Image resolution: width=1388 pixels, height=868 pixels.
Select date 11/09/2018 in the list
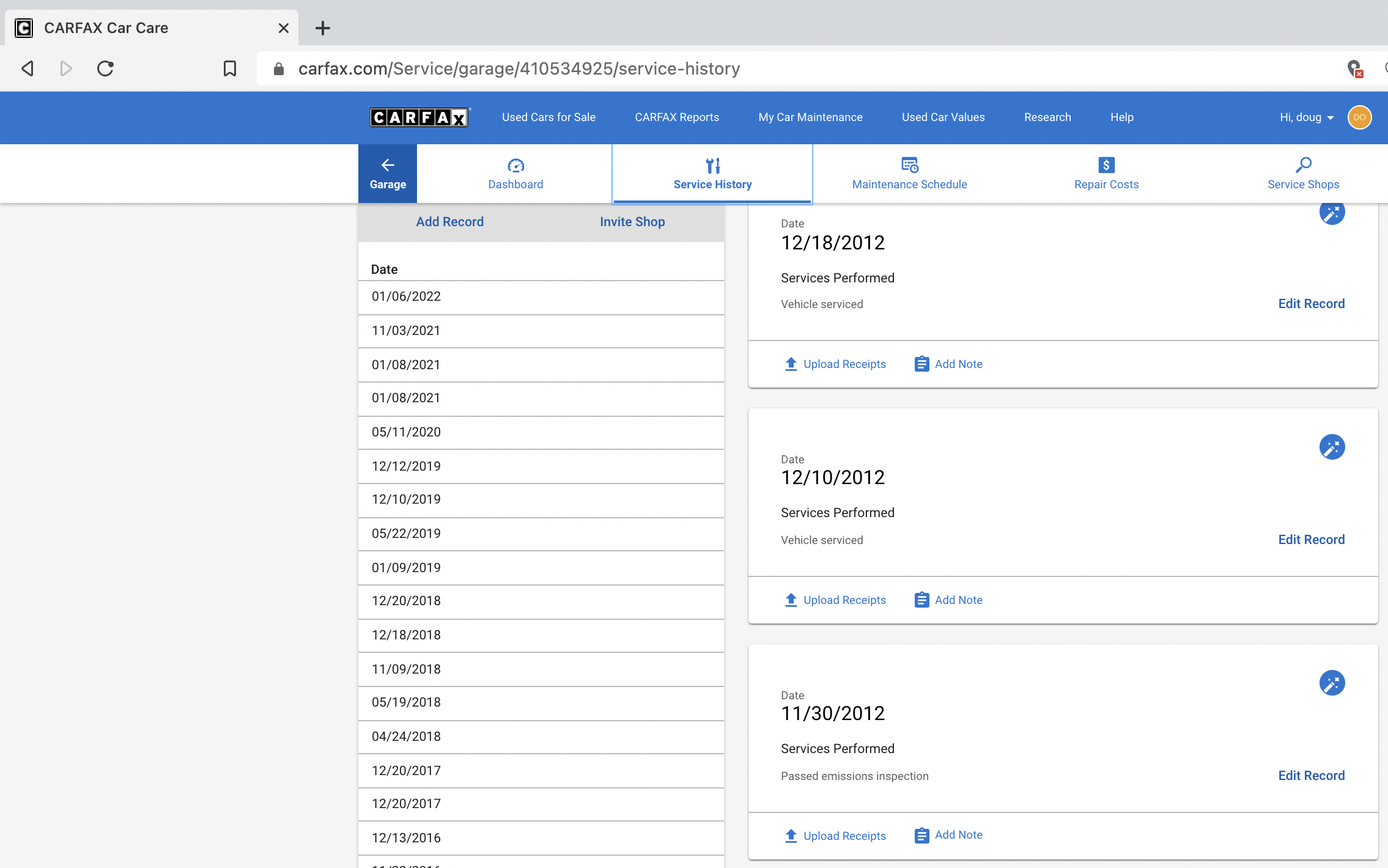coord(541,670)
